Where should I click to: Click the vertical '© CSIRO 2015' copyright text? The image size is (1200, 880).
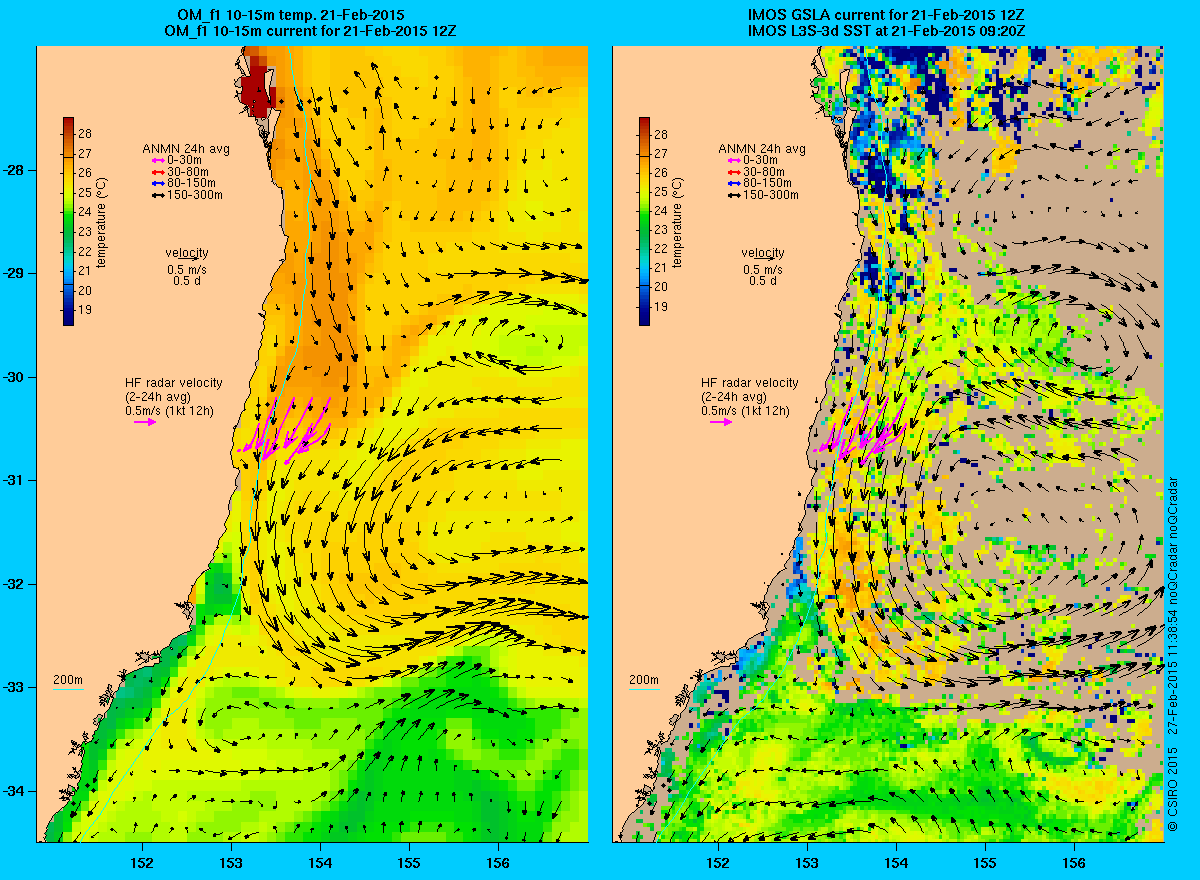pos(1174,787)
